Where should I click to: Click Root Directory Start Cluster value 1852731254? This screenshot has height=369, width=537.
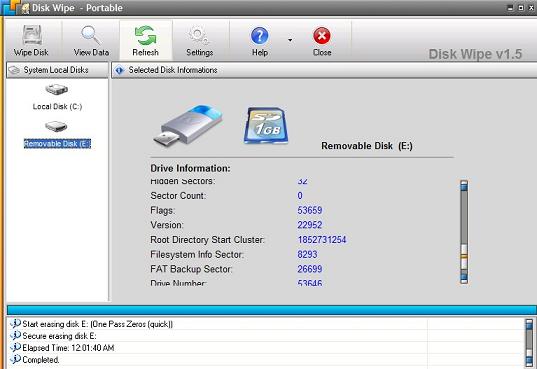click(x=322, y=240)
